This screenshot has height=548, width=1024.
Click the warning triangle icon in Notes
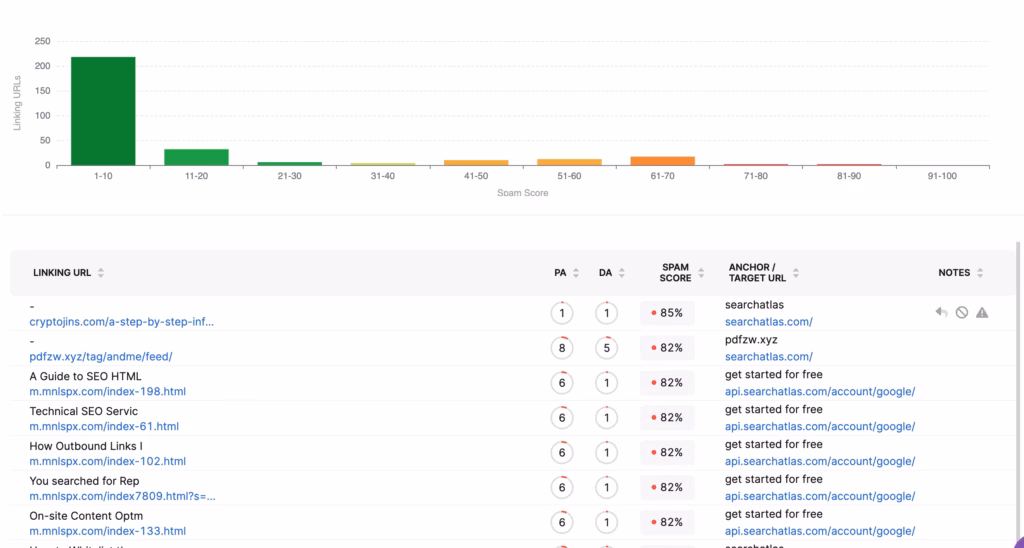(982, 313)
